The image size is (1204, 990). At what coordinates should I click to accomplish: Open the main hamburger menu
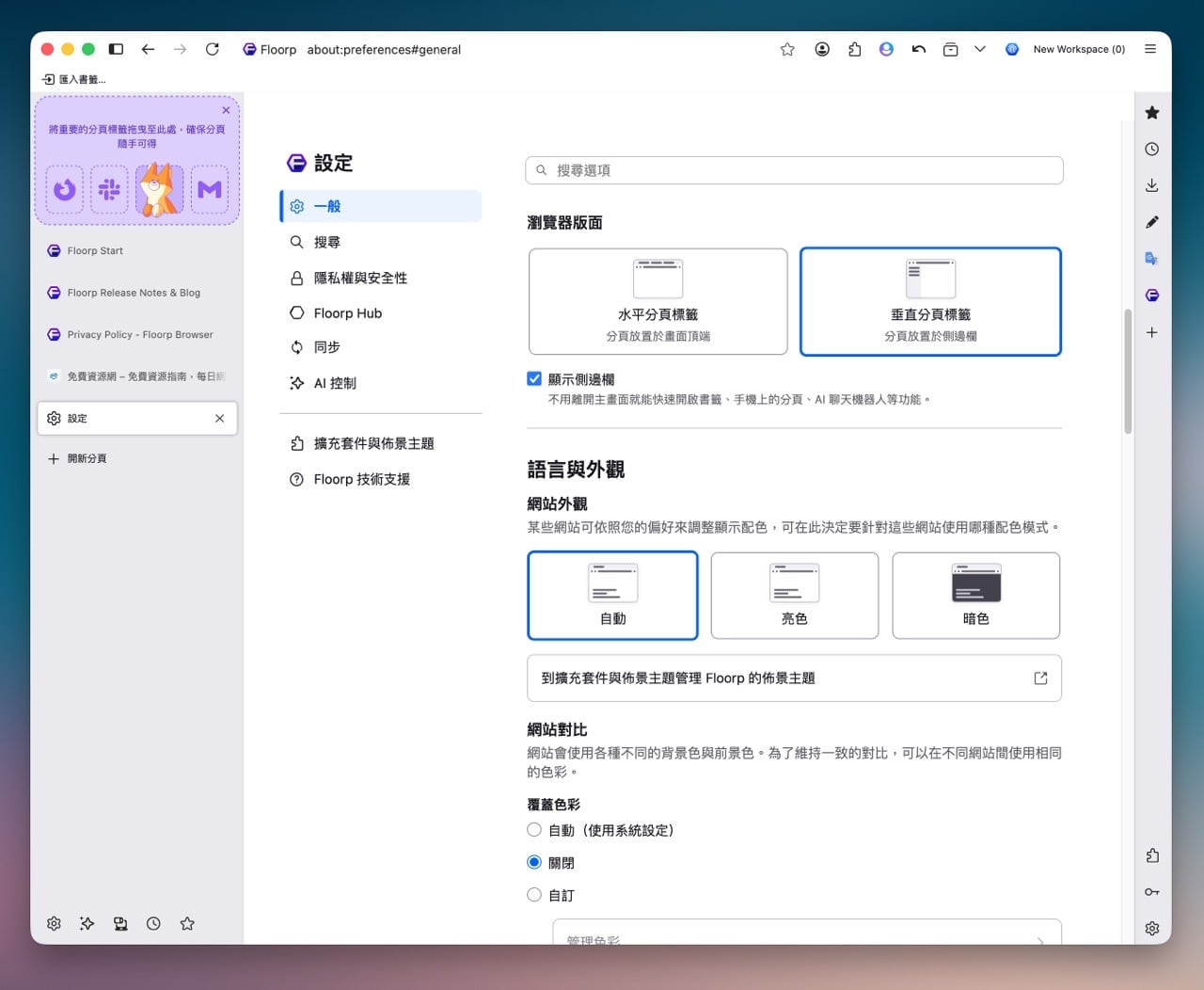pos(1150,49)
